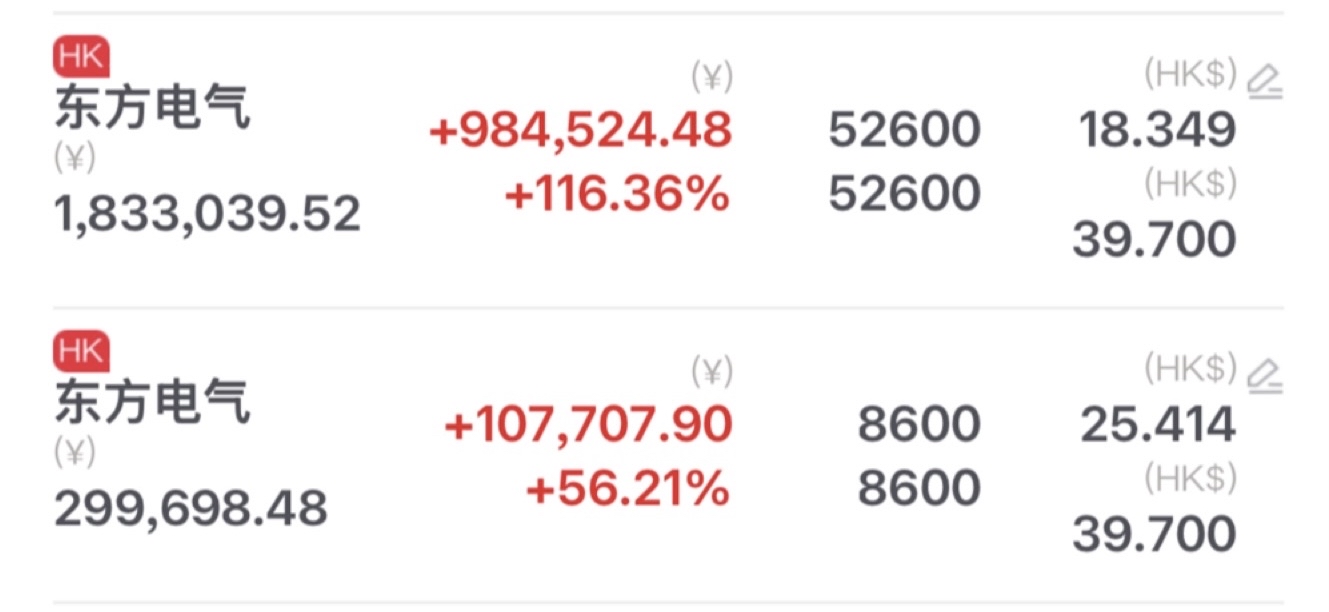Select market value 299,698.48

click(x=191, y=508)
